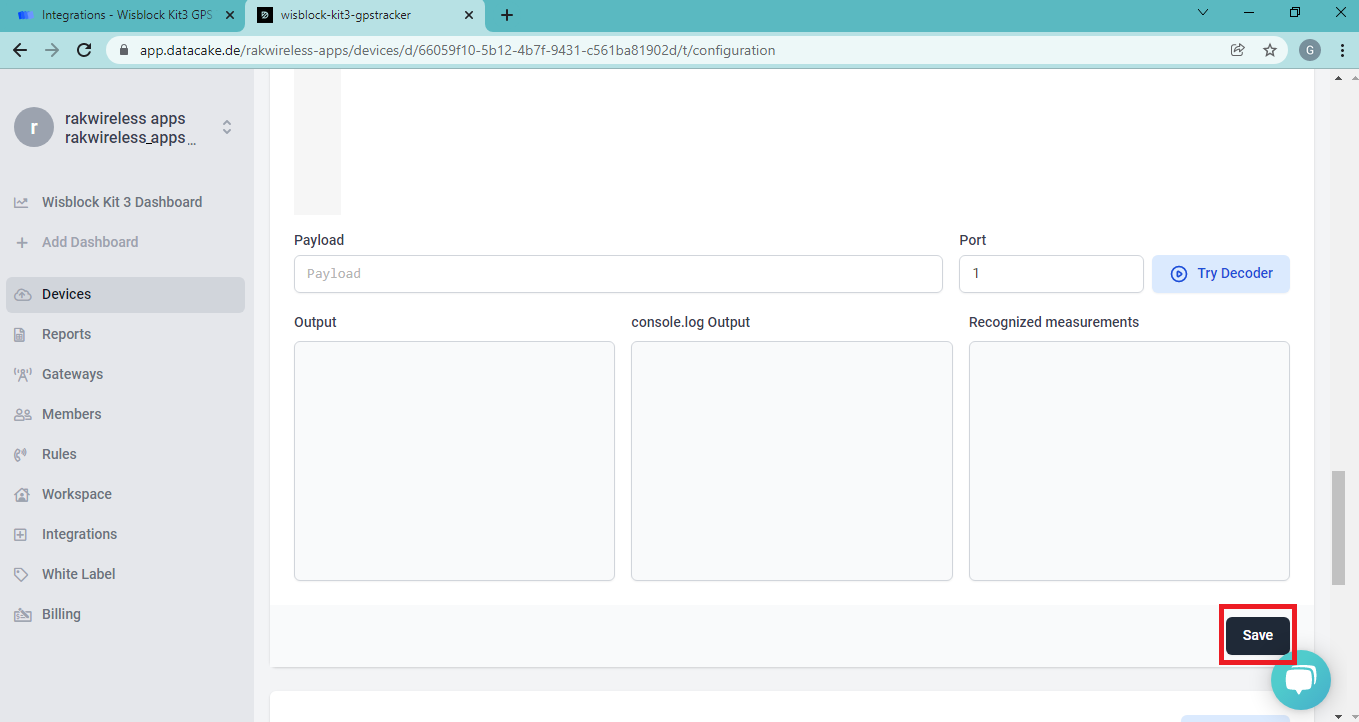Click the Workspace home icon
Screen dimensions: 1359x722
click(21, 494)
